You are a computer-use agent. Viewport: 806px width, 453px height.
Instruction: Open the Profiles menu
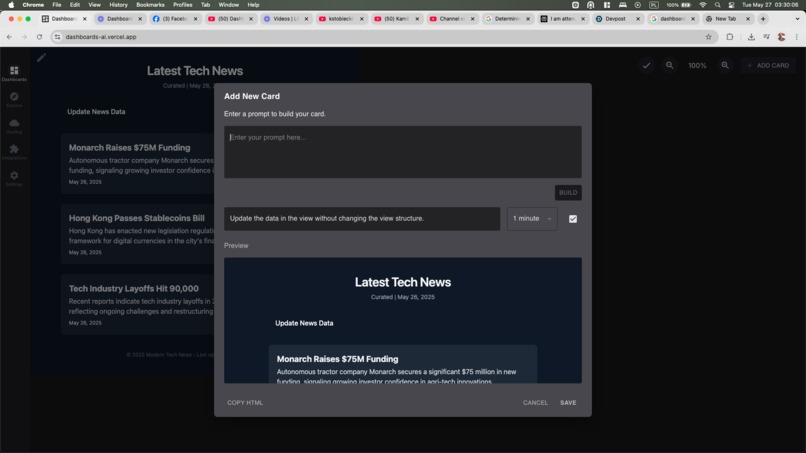coord(182,5)
